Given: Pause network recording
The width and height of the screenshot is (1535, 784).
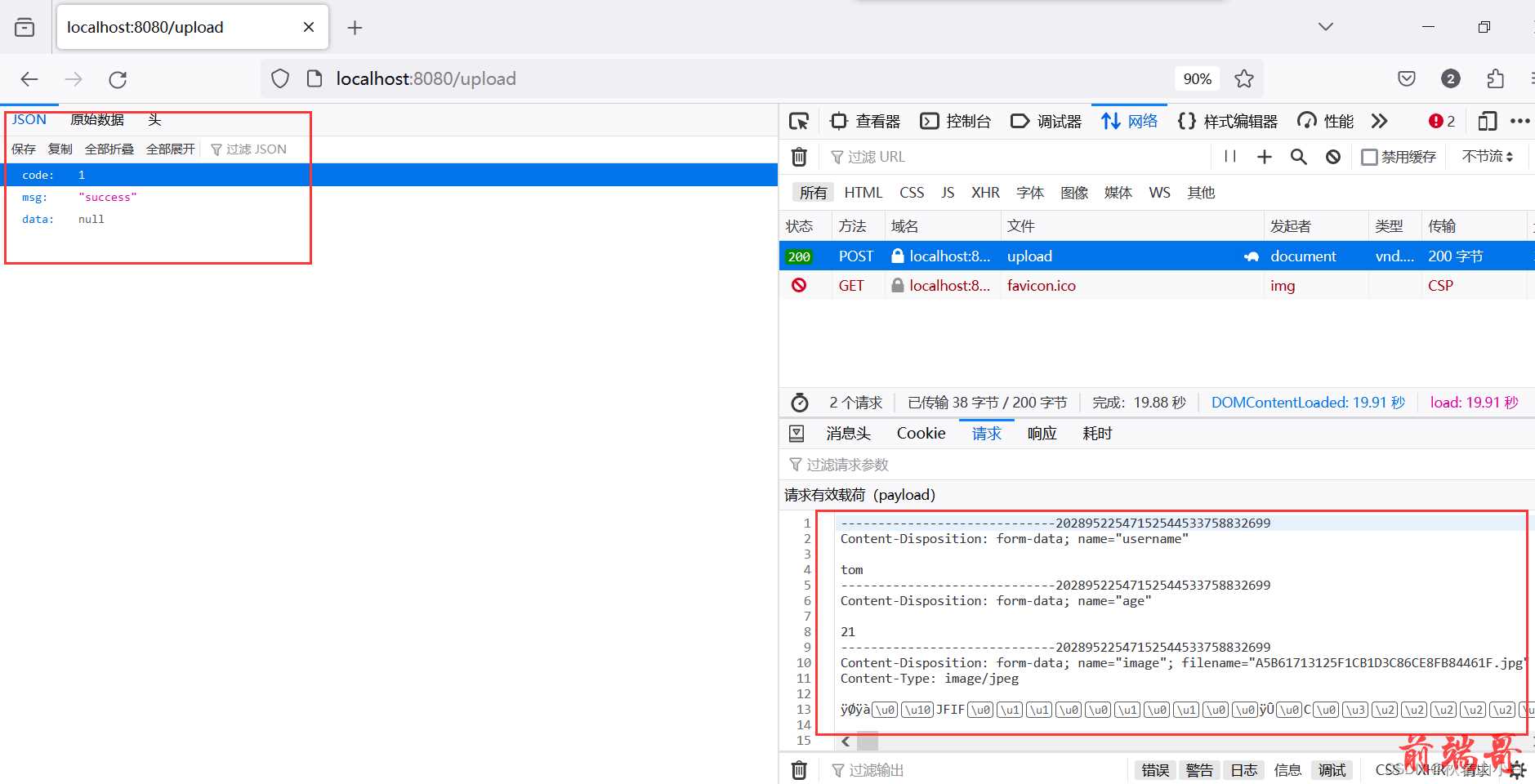Looking at the screenshot, I should point(1230,157).
